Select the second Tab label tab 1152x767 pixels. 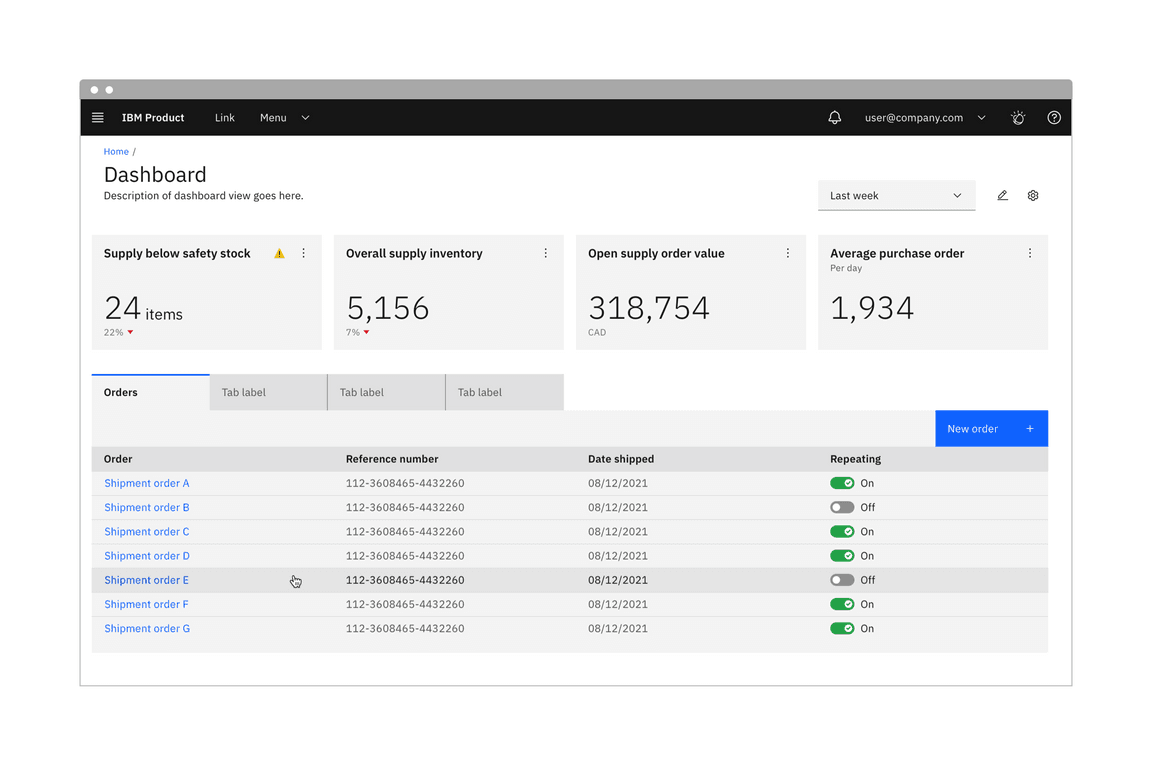coord(386,393)
